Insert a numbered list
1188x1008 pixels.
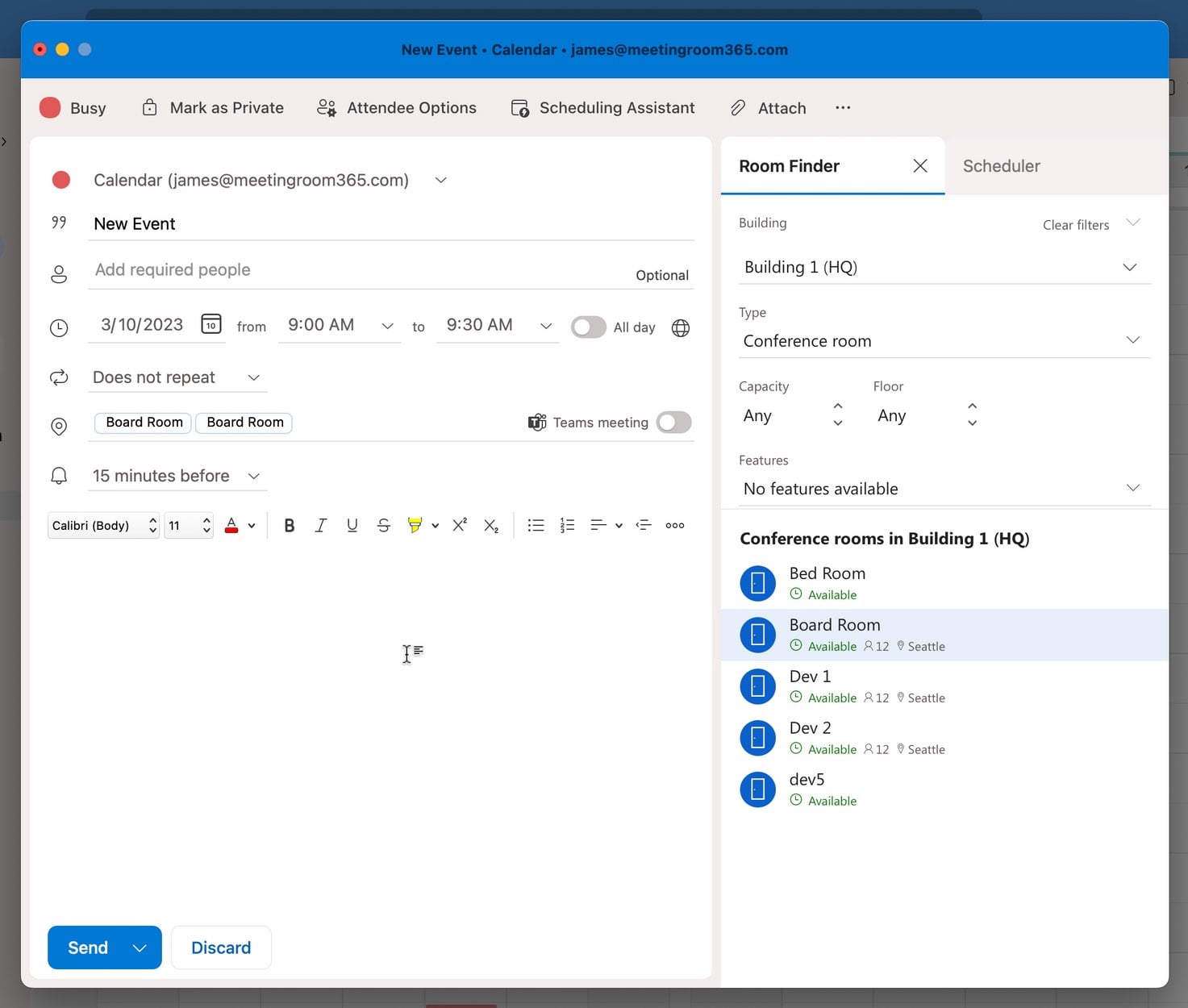(x=567, y=526)
